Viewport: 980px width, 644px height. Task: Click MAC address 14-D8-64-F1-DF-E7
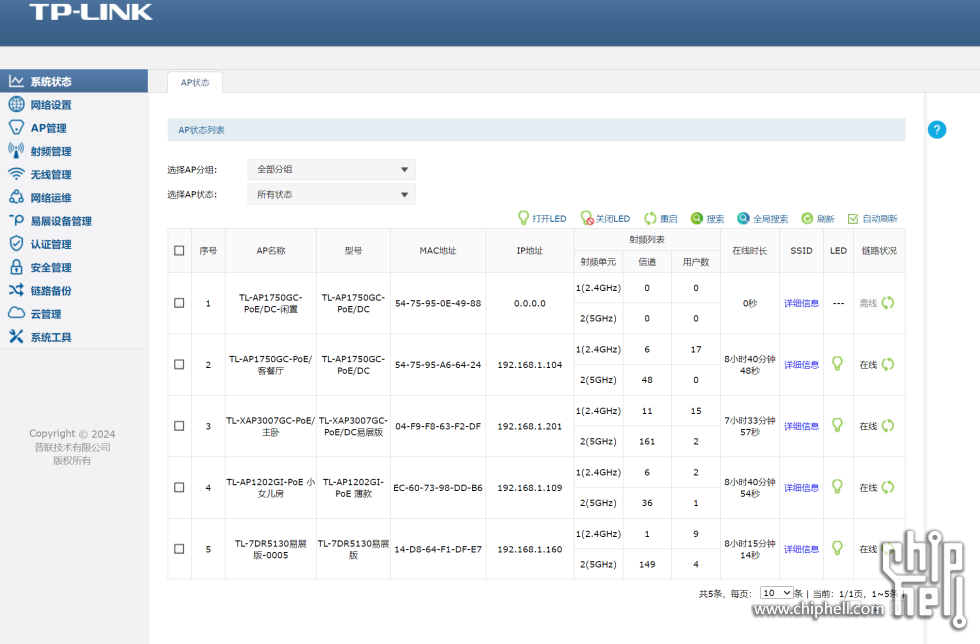(x=438, y=549)
